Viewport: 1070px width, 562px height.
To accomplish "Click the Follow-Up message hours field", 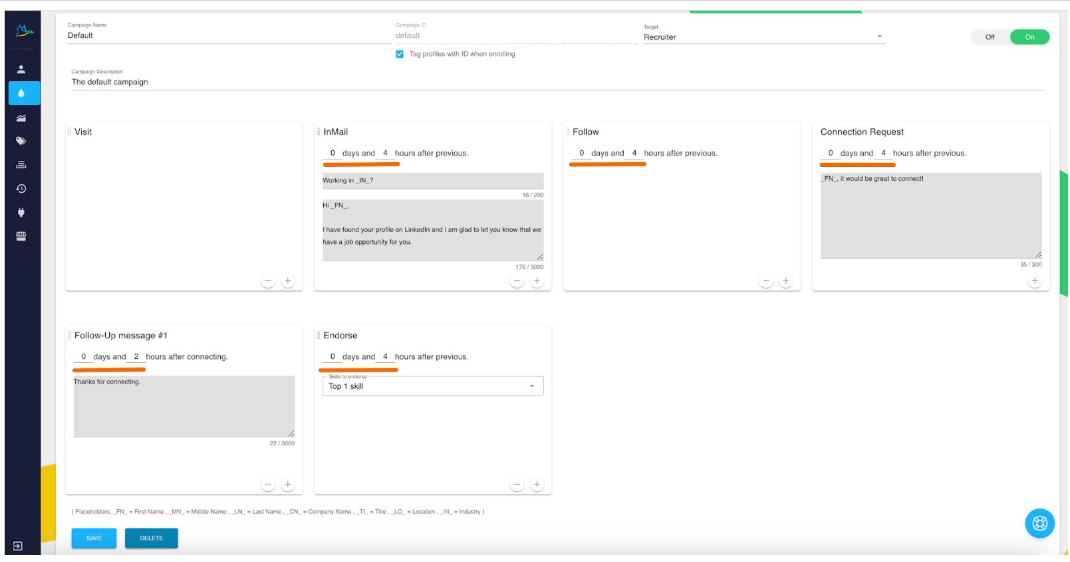I will (x=136, y=356).
